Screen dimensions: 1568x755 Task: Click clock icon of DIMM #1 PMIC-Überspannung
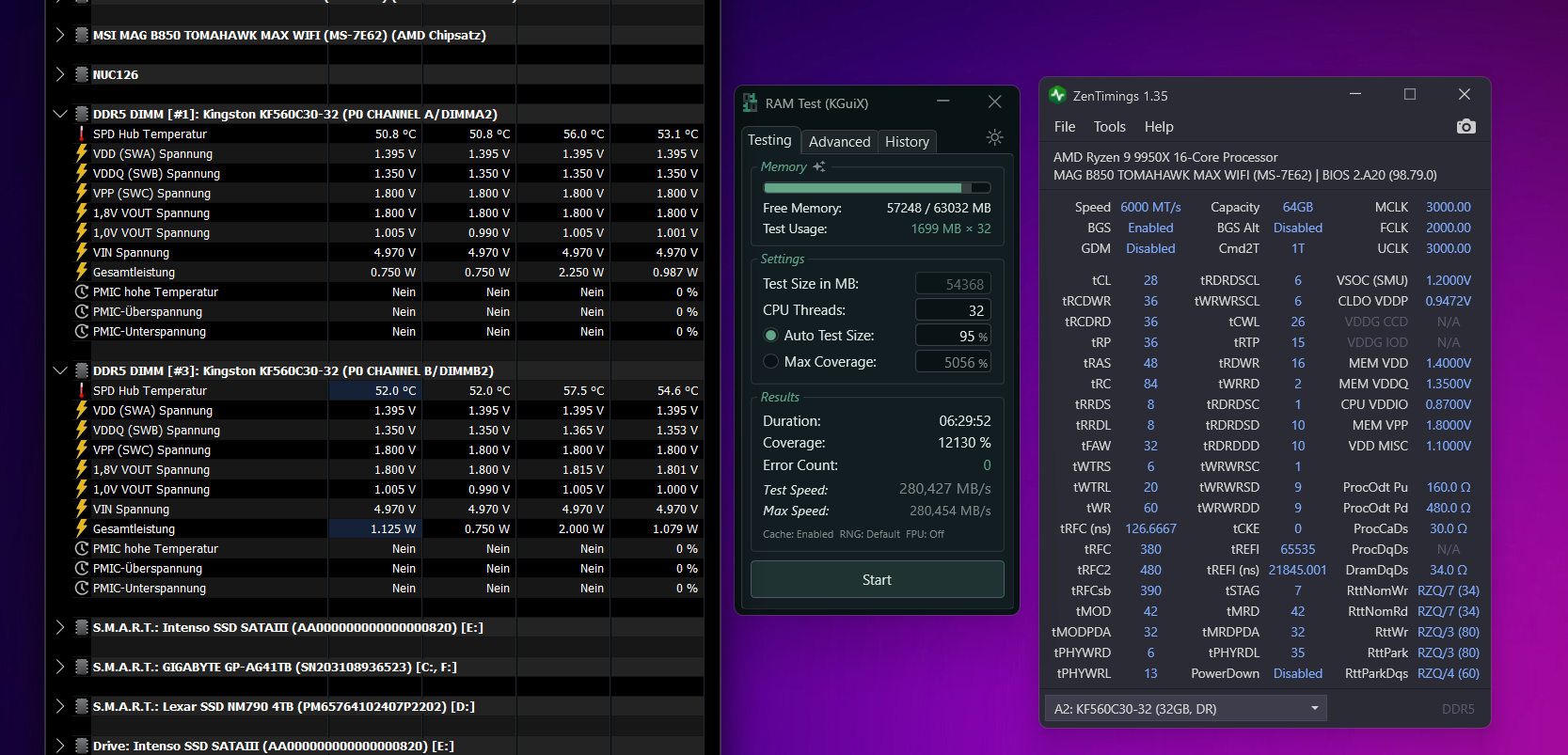click(x=82, y=311)
